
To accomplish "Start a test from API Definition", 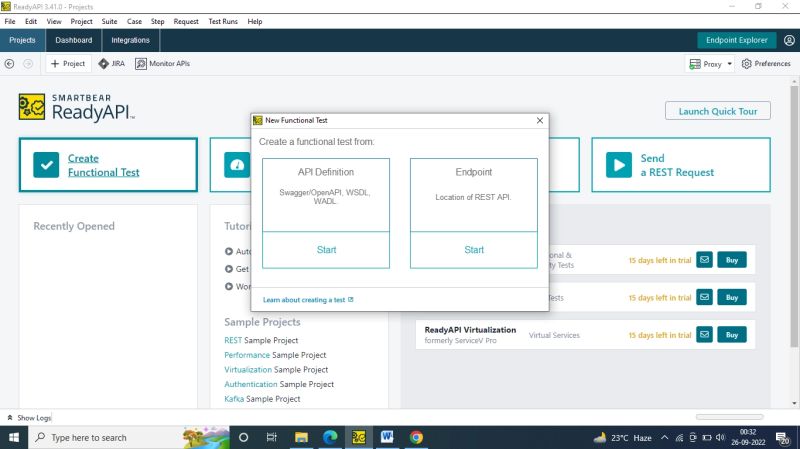I will [x=326, y=250].
